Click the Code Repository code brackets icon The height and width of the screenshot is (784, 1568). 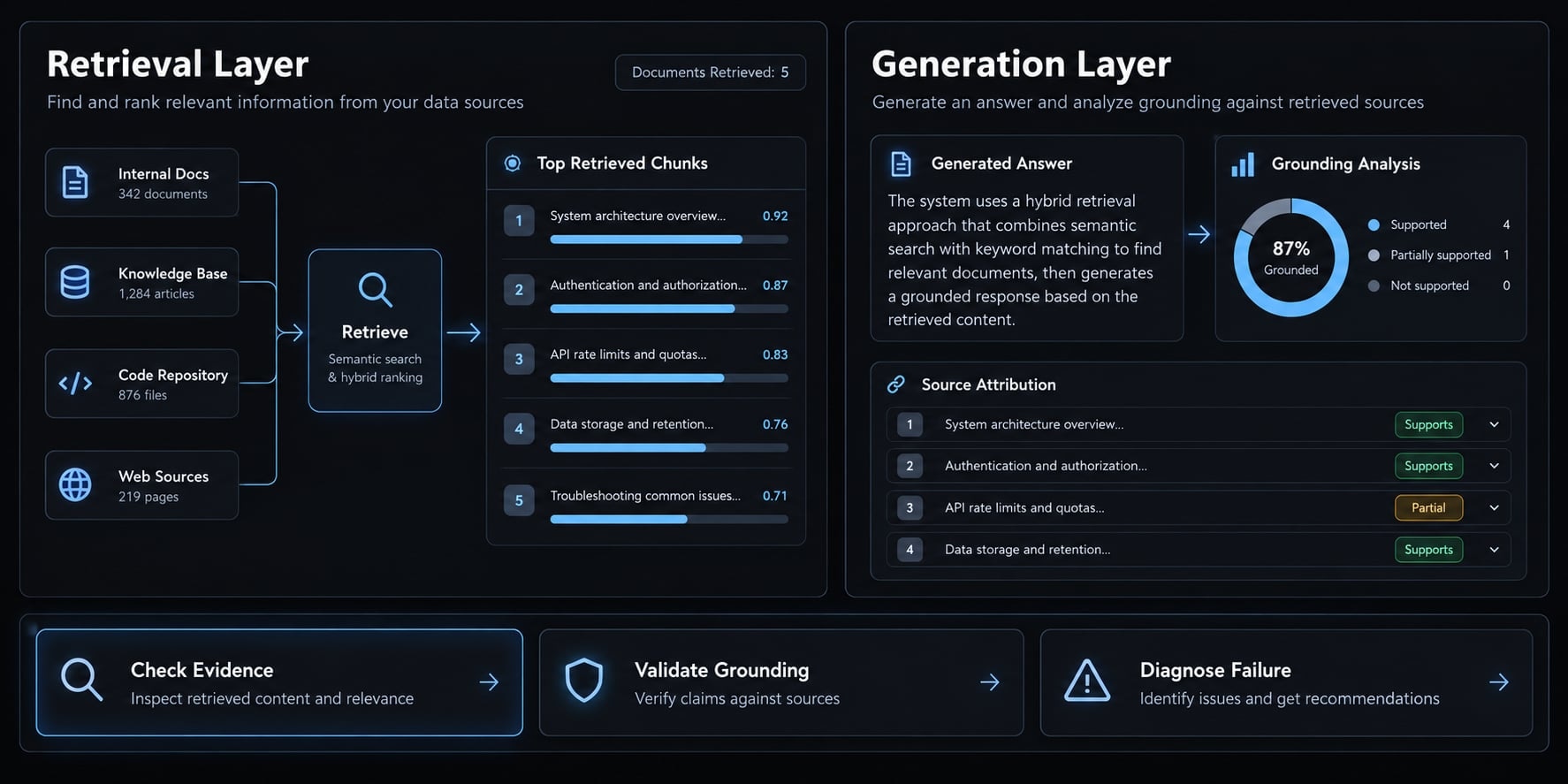pyautogui.click(x=75, y=383)
